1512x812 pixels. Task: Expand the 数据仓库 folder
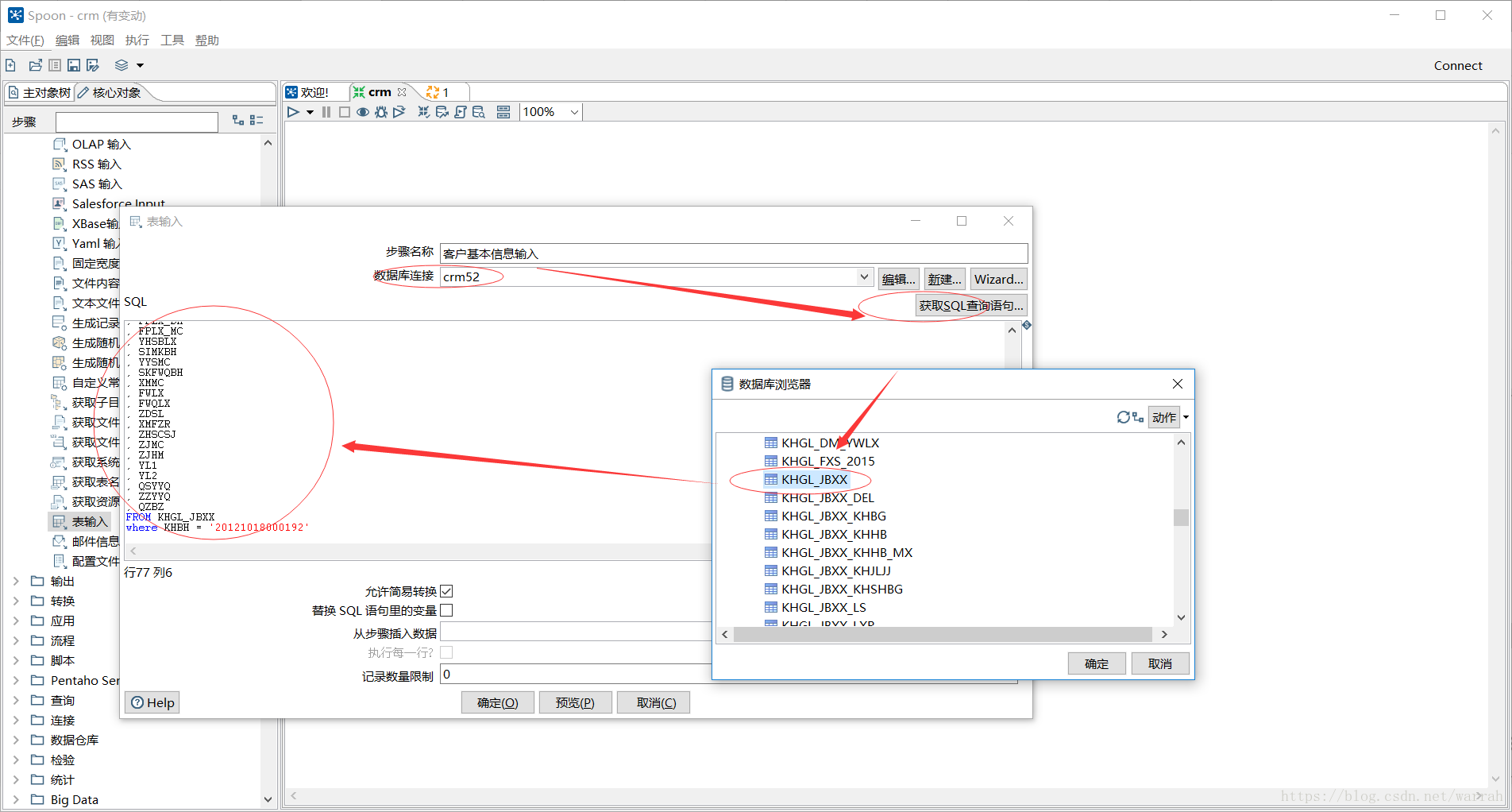16,740
